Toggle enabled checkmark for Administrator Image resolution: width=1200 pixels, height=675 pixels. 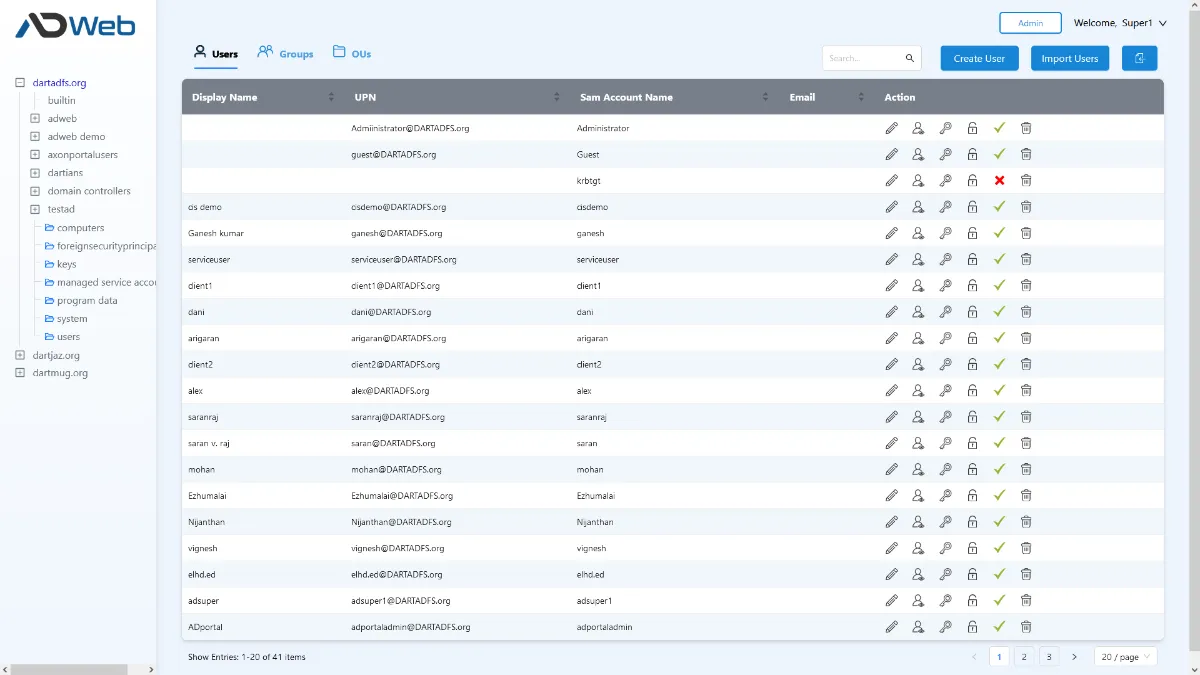pos(999,128)
